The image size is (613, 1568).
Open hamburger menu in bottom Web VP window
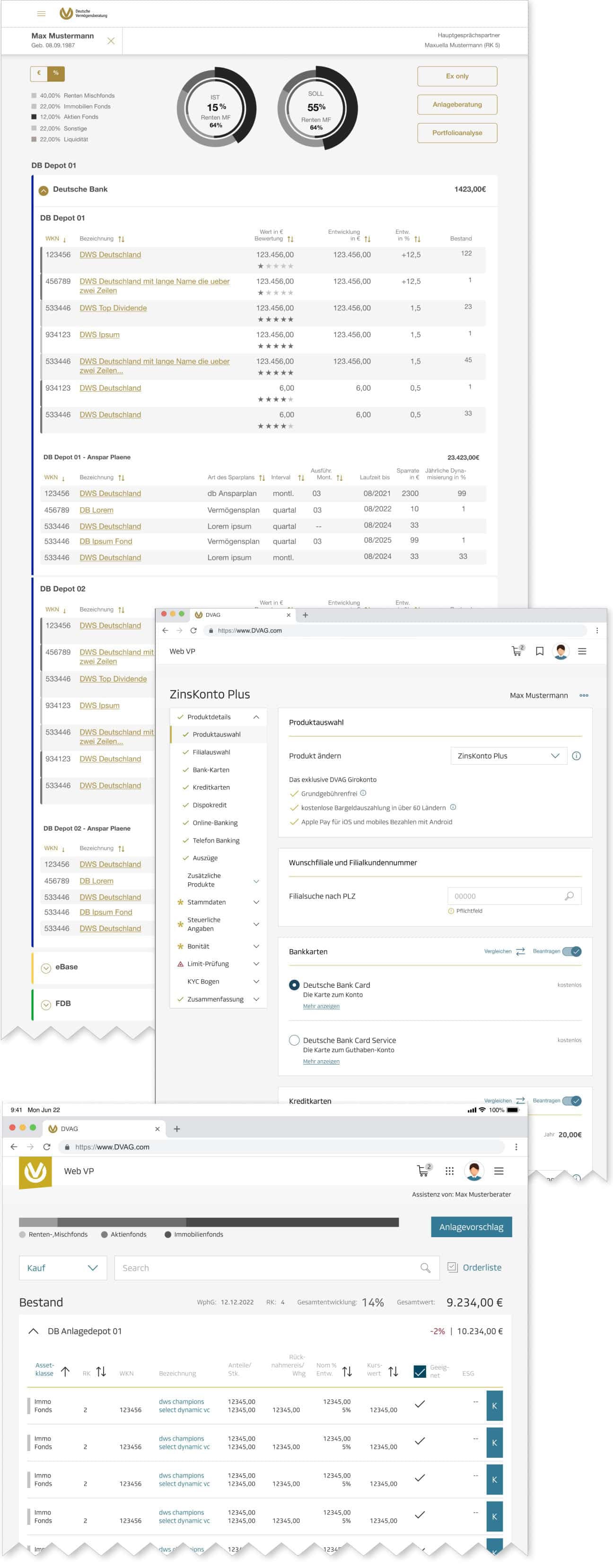click(499, 1170)
